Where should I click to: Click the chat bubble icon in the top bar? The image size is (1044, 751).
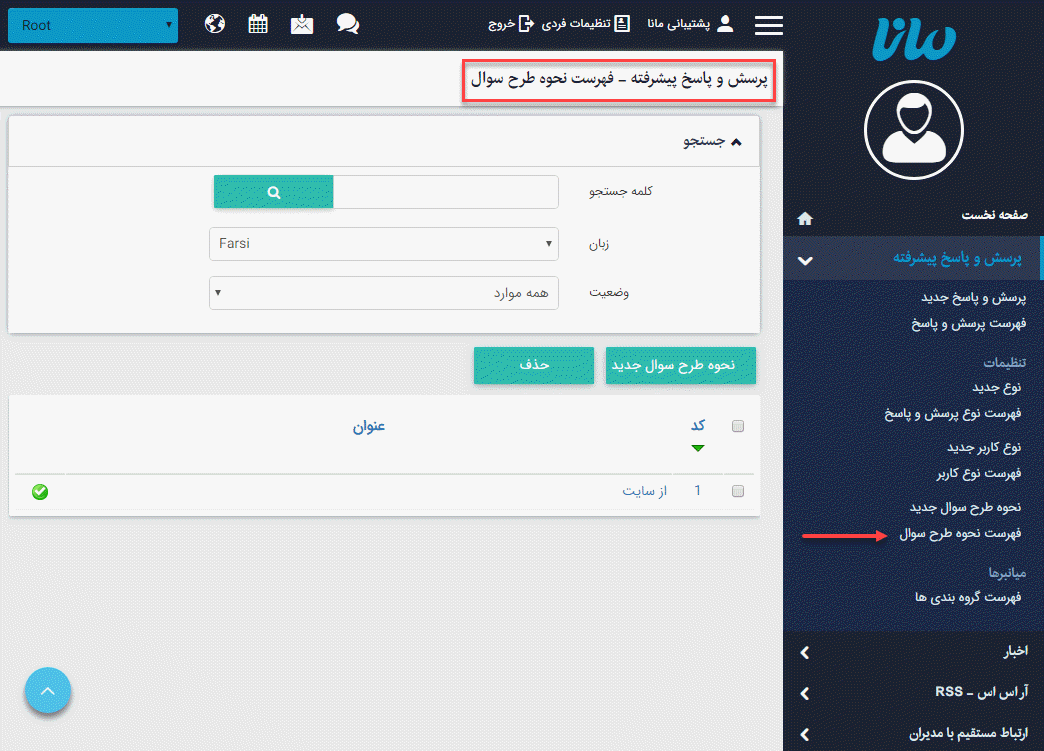tap(347, 23)
